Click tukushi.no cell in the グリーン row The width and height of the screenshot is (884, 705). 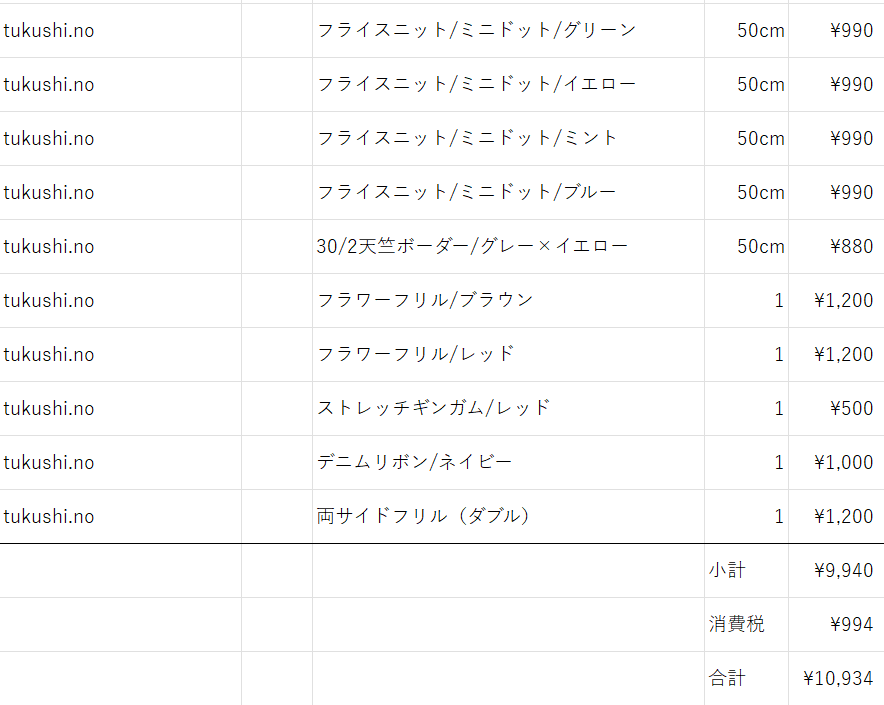(x=120, y=30)
